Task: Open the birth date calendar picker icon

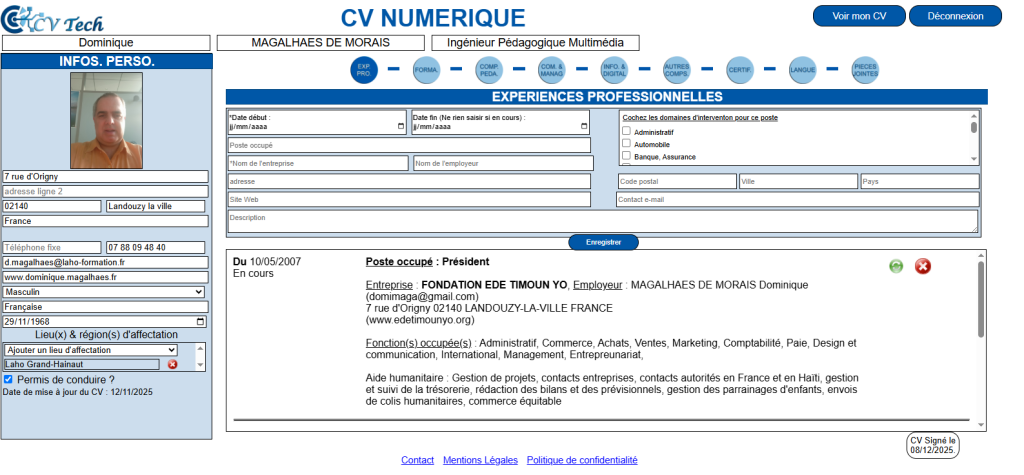Action: 200,321
